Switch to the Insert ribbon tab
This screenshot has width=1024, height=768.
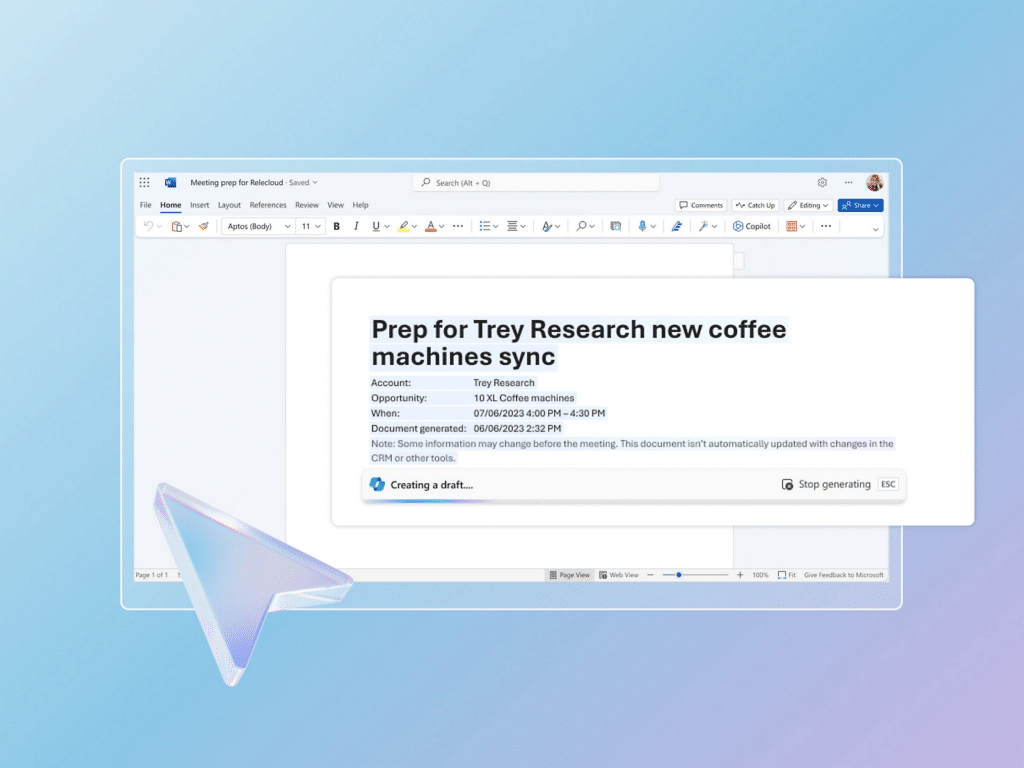tap(199, 205)
